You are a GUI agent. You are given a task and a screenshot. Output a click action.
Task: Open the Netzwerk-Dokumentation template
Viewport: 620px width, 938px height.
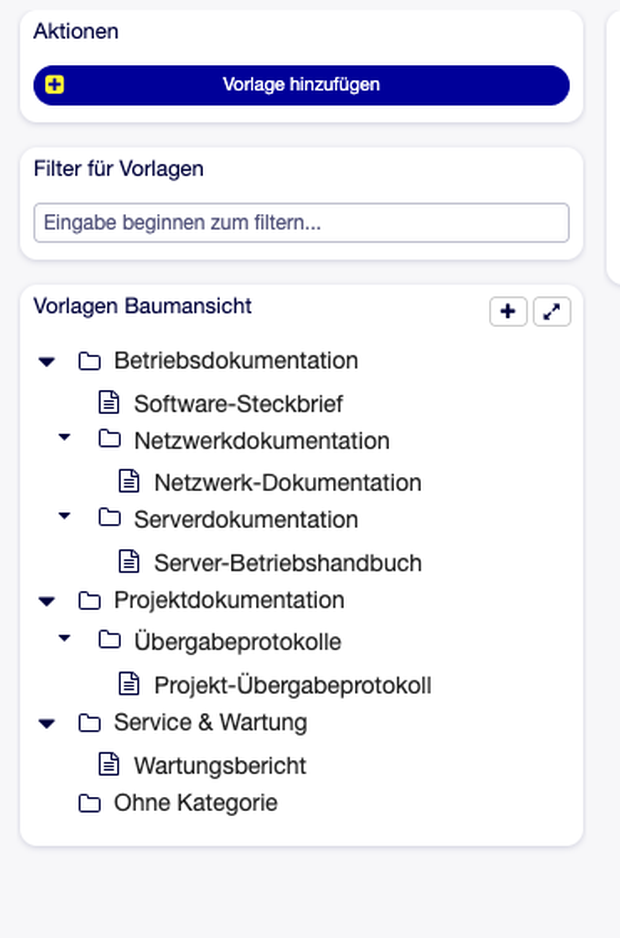[288, 483]
